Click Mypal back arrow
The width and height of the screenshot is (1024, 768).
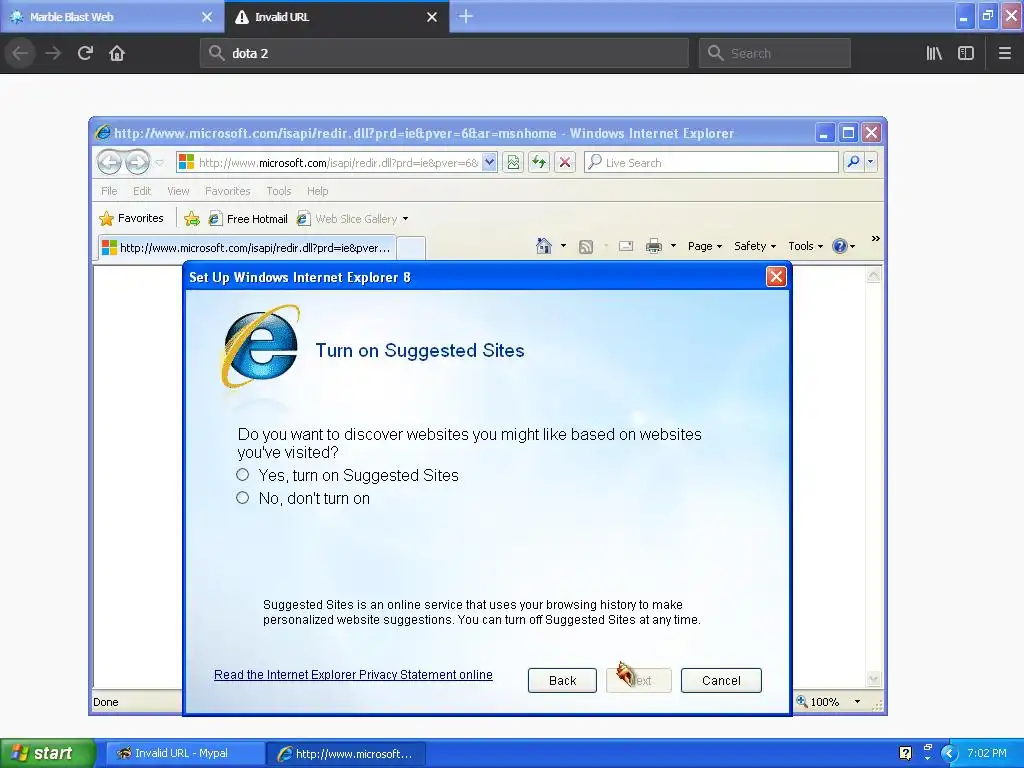(x=20, y=53)
